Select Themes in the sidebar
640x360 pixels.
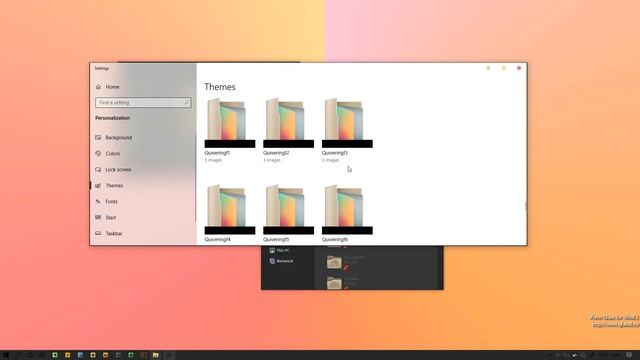pos(109,185)
